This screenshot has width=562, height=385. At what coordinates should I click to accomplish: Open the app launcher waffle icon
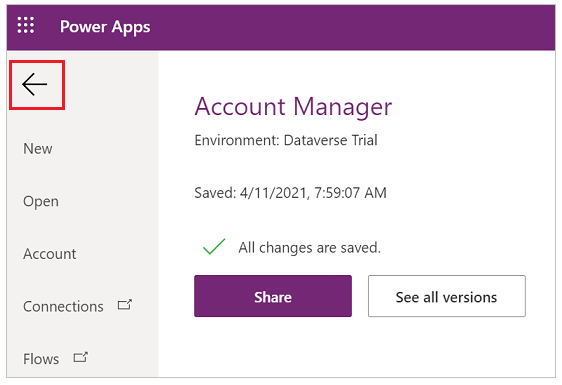(x=26, y=25)
